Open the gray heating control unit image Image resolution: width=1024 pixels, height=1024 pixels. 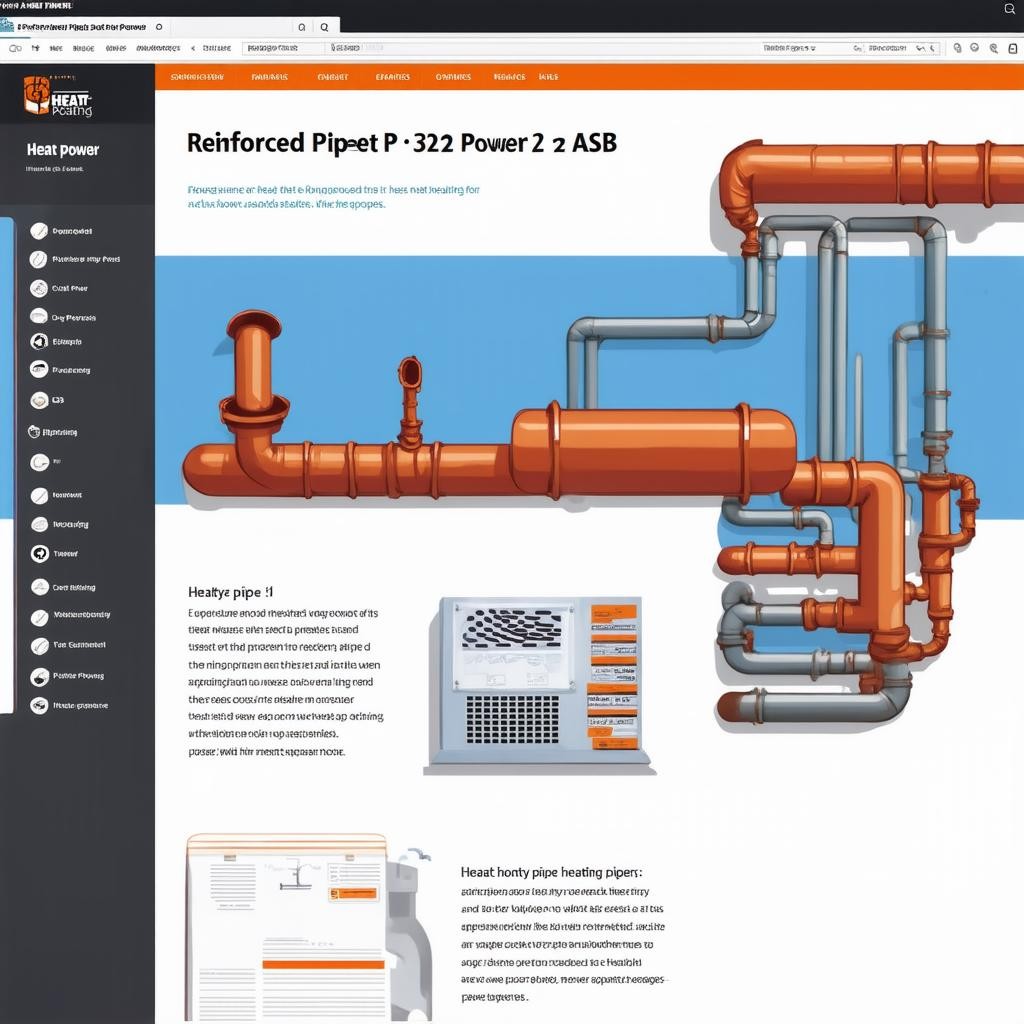539,684
